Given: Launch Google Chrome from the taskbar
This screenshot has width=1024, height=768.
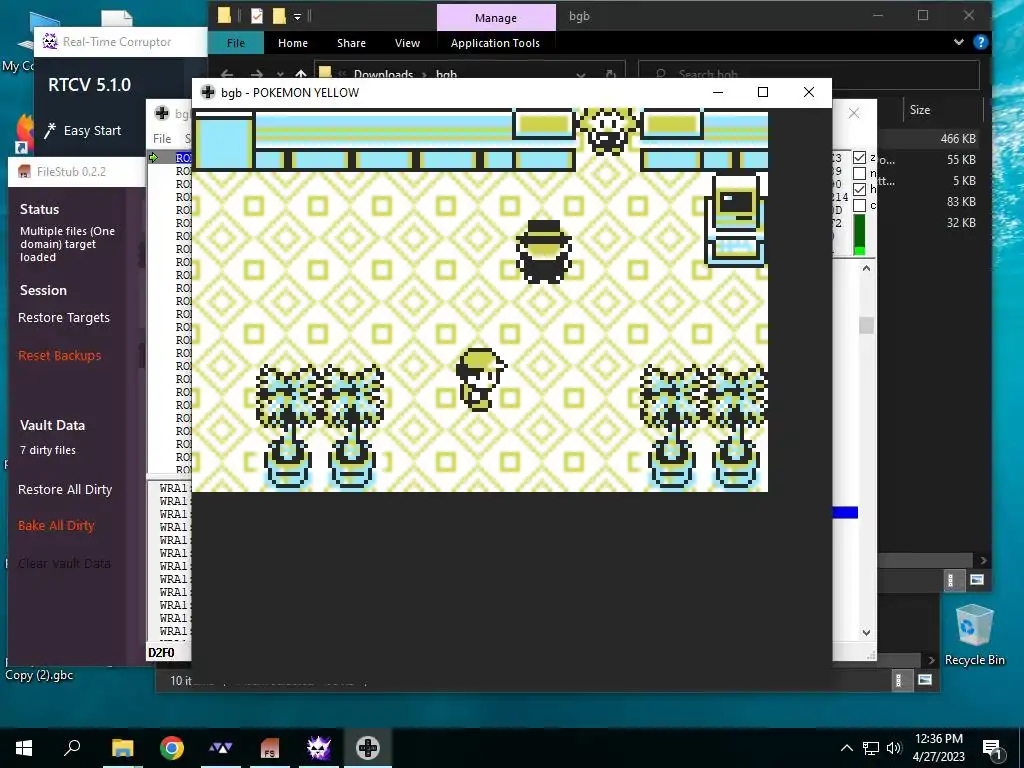Looking at the screenshot, I should point(172,748).
